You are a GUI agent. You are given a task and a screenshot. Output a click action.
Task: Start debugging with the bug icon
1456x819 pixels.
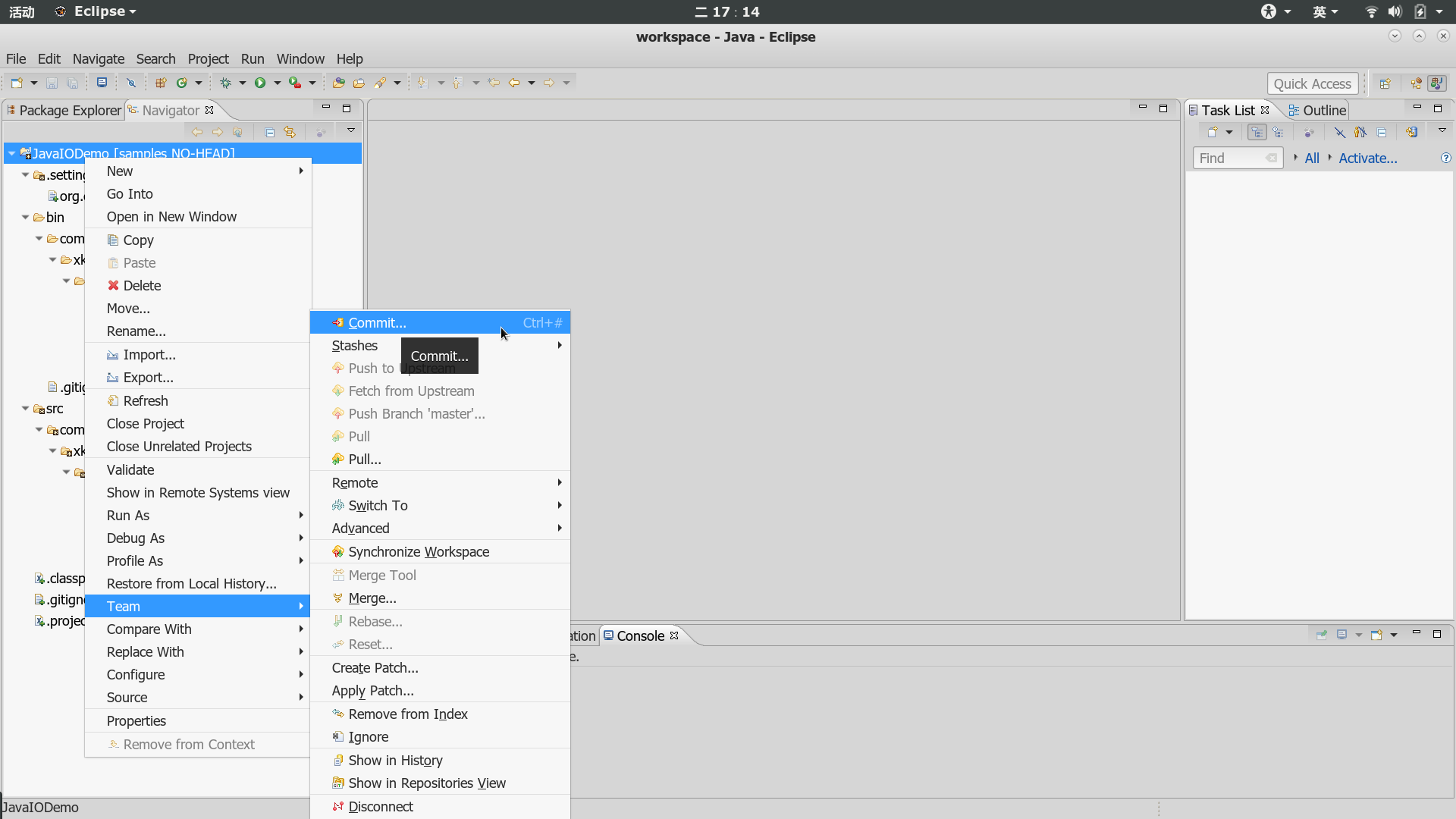(x=225, y=83)
